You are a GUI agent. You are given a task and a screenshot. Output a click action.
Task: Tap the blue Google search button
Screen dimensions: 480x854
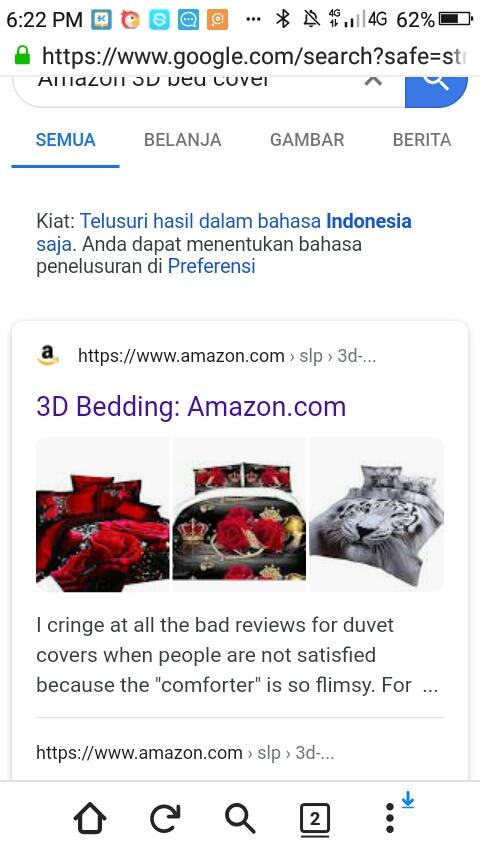[436, 90]
